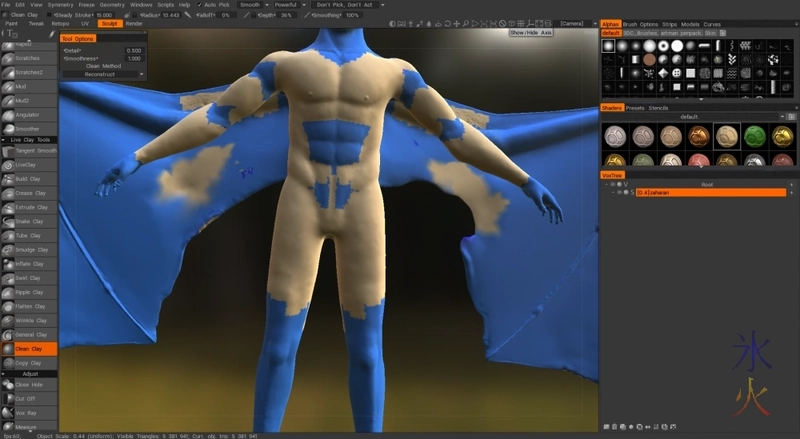Image resolution: width=800 pixels, height=439 pixels.
Task: Toggle ghost icon of Root layer
Action: [613, 184]
